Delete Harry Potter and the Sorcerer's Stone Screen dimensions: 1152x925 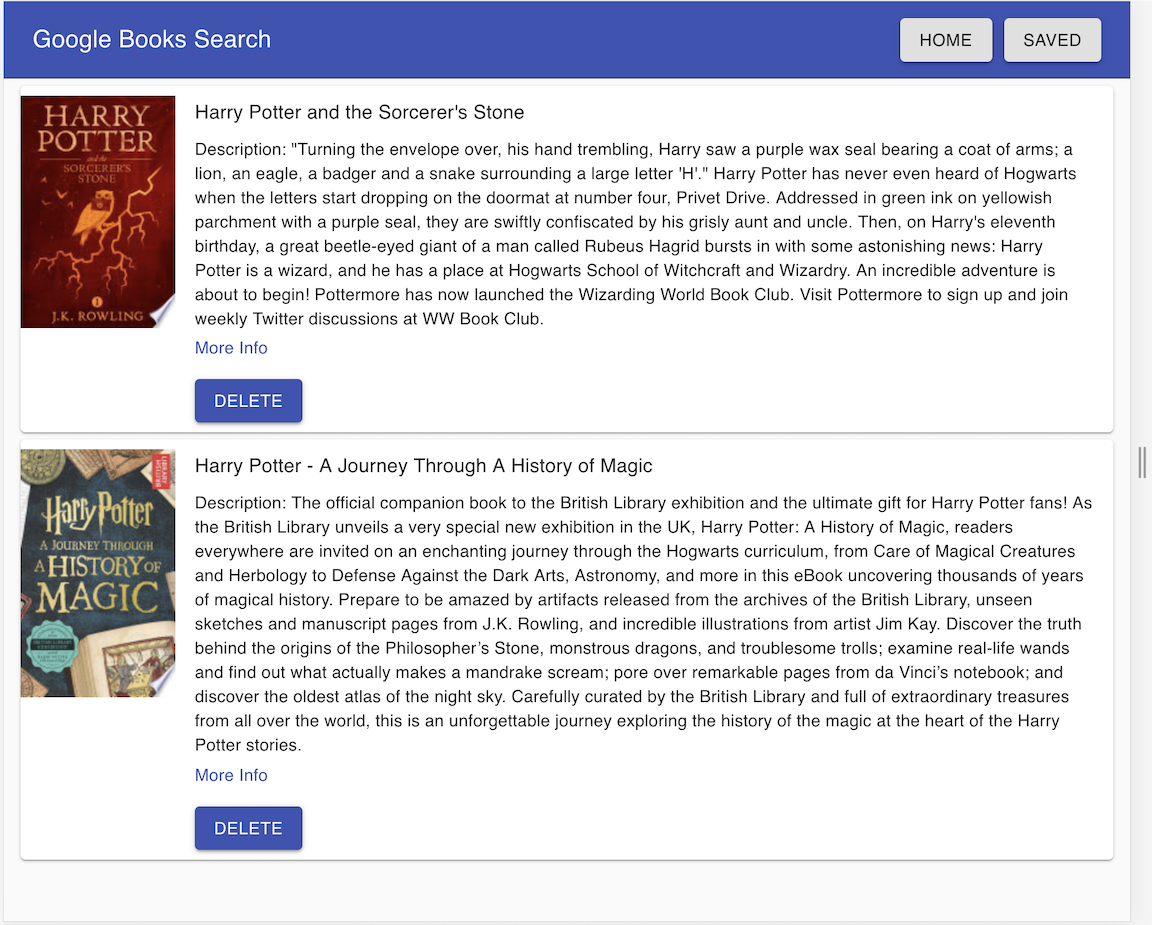tap(248, 400)
